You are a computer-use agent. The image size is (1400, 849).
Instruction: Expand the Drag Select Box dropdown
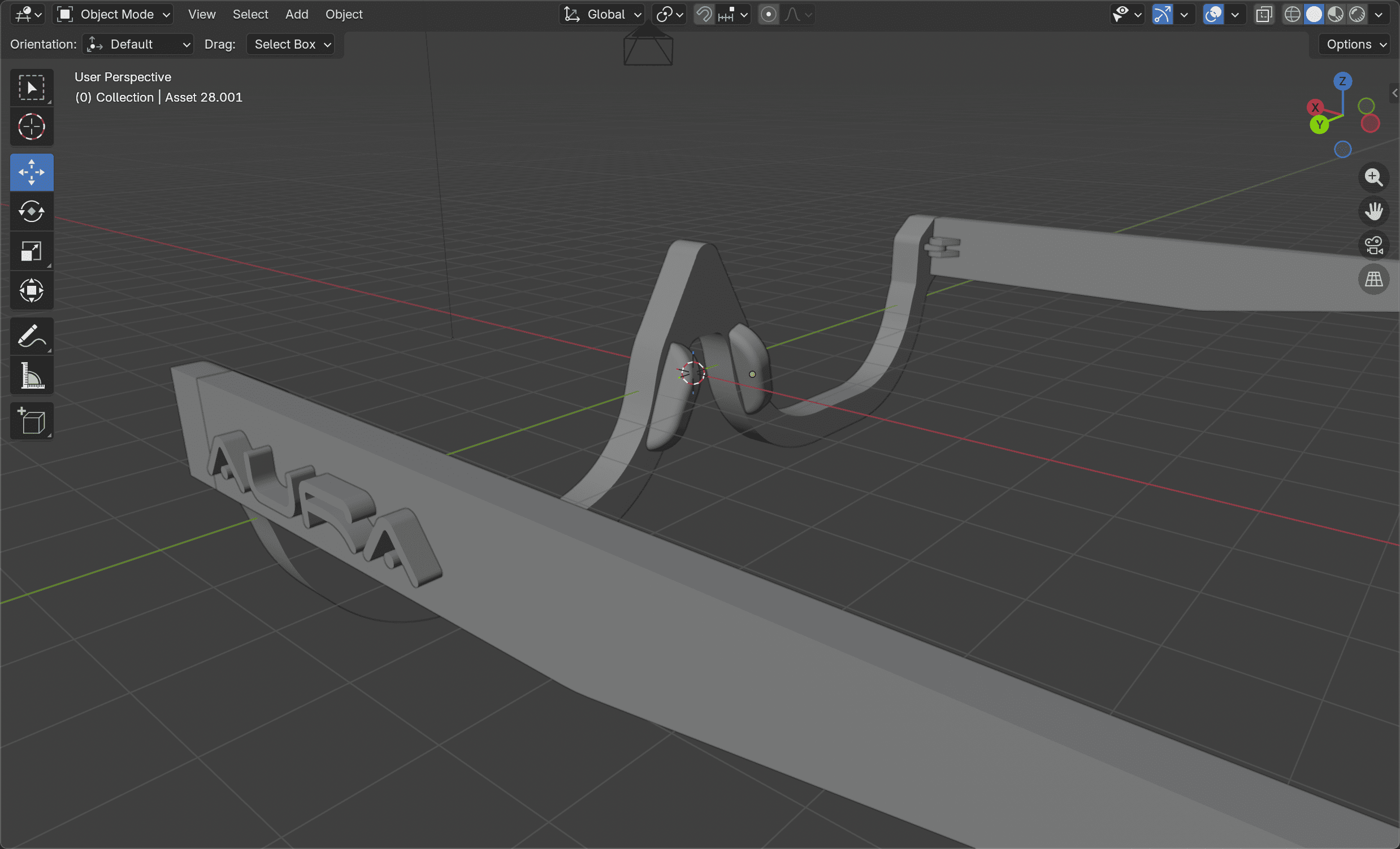291,44
